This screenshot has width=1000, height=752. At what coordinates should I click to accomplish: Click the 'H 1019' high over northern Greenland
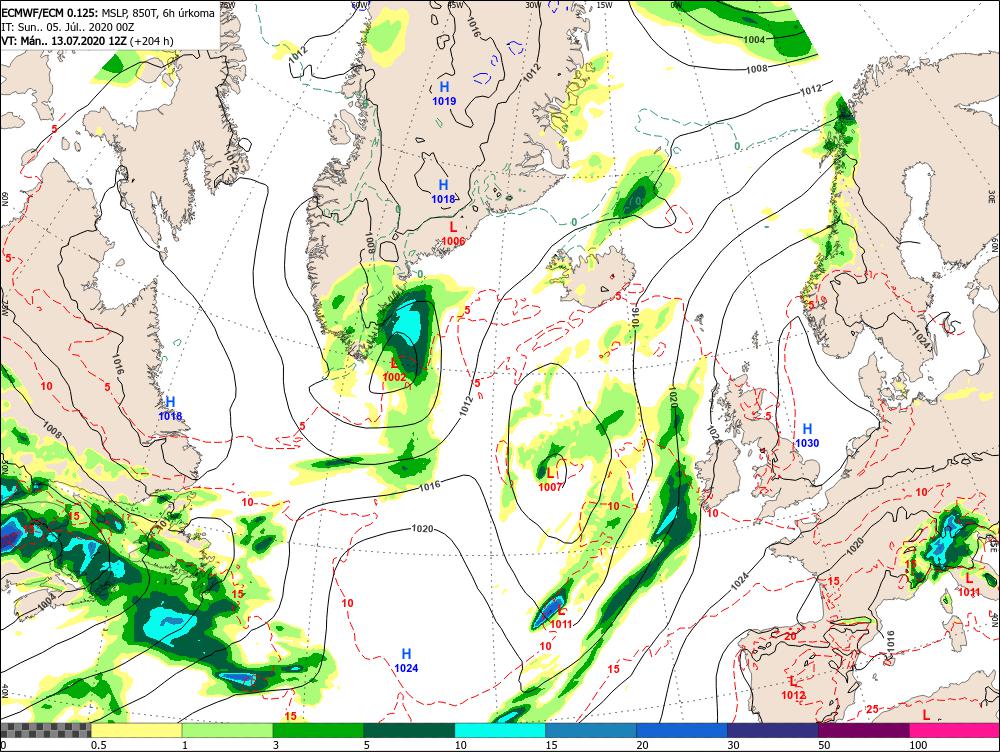tap(444, 93)
